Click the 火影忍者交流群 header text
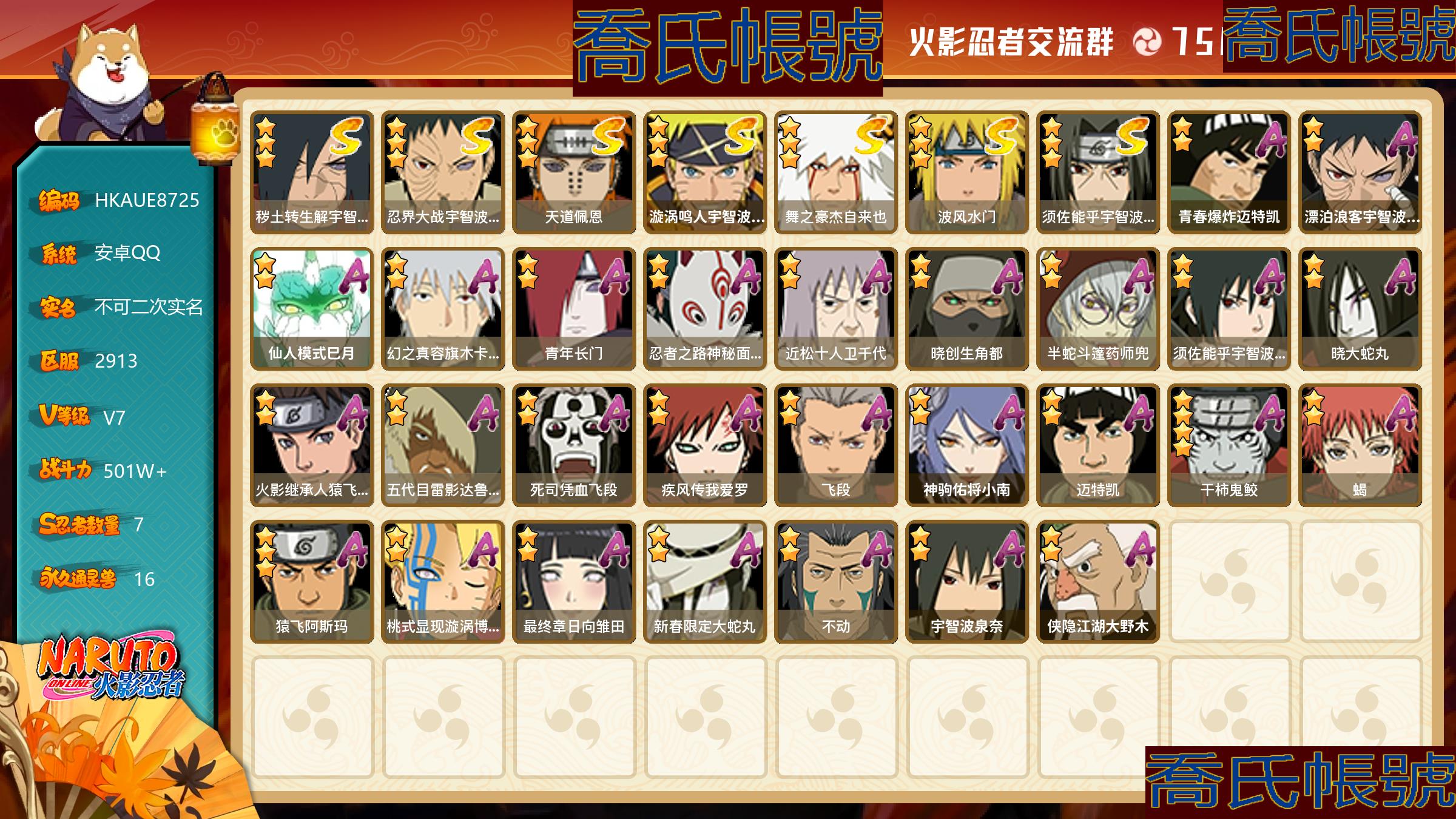 (1011, 42)
